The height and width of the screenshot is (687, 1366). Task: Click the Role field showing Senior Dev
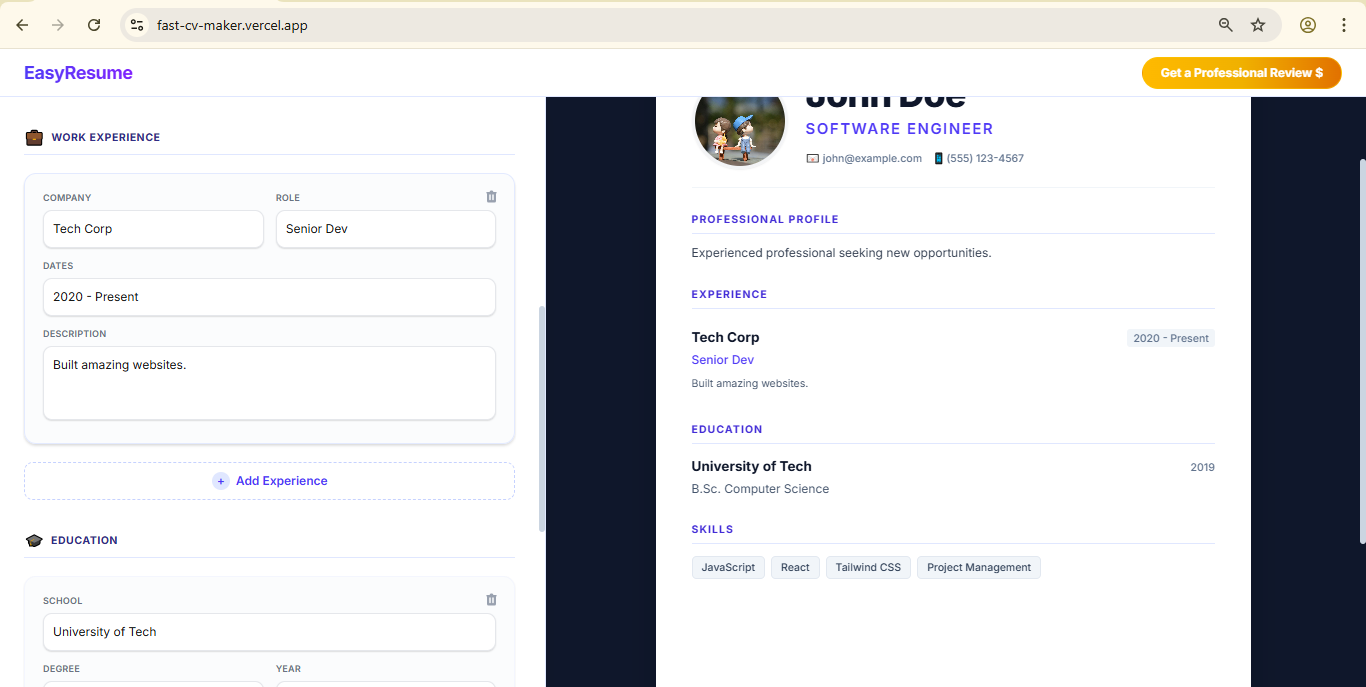pyautogui.click(x=385, y=229)
